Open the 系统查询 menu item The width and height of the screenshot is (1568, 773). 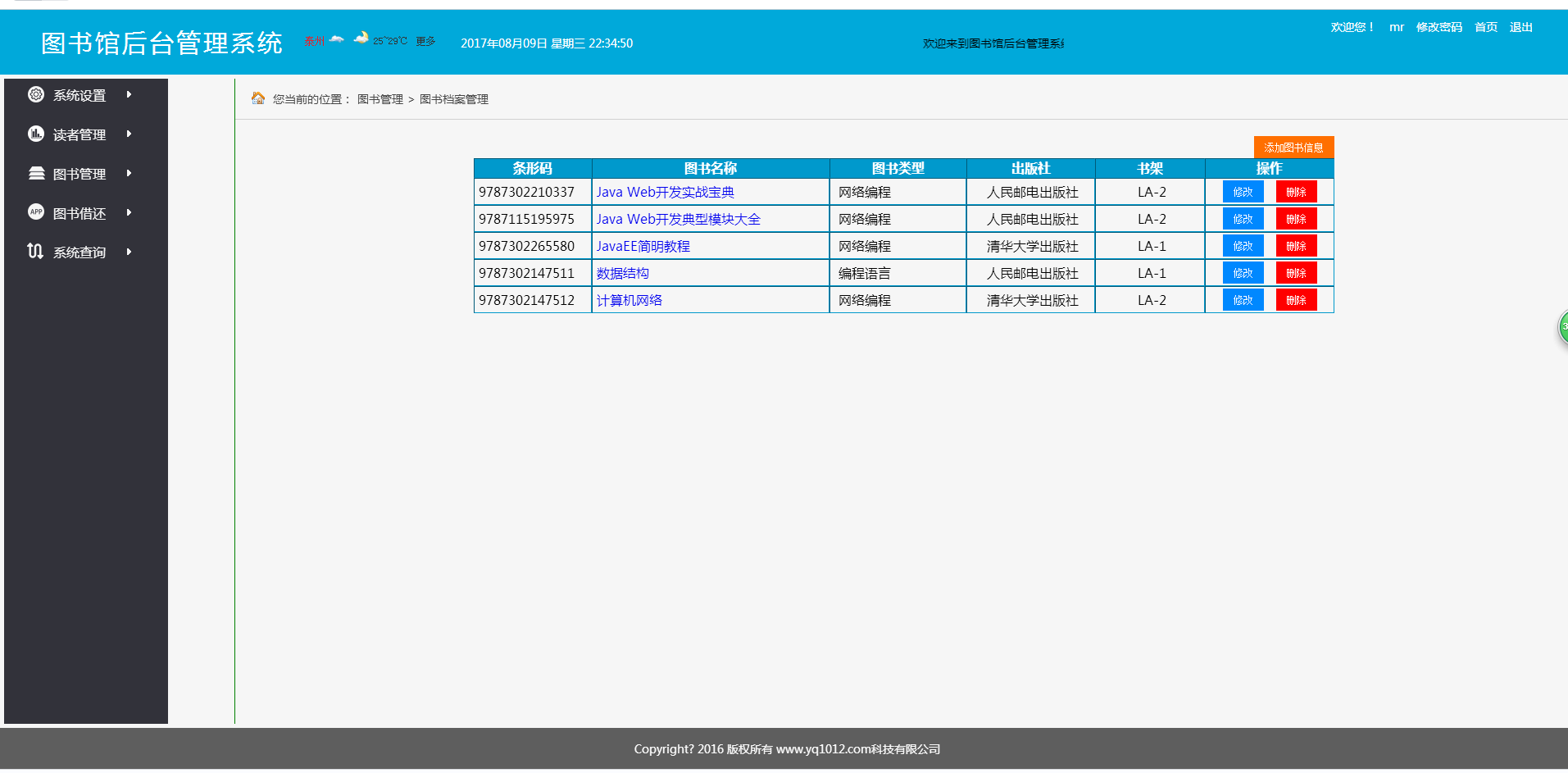click(80, 252)
